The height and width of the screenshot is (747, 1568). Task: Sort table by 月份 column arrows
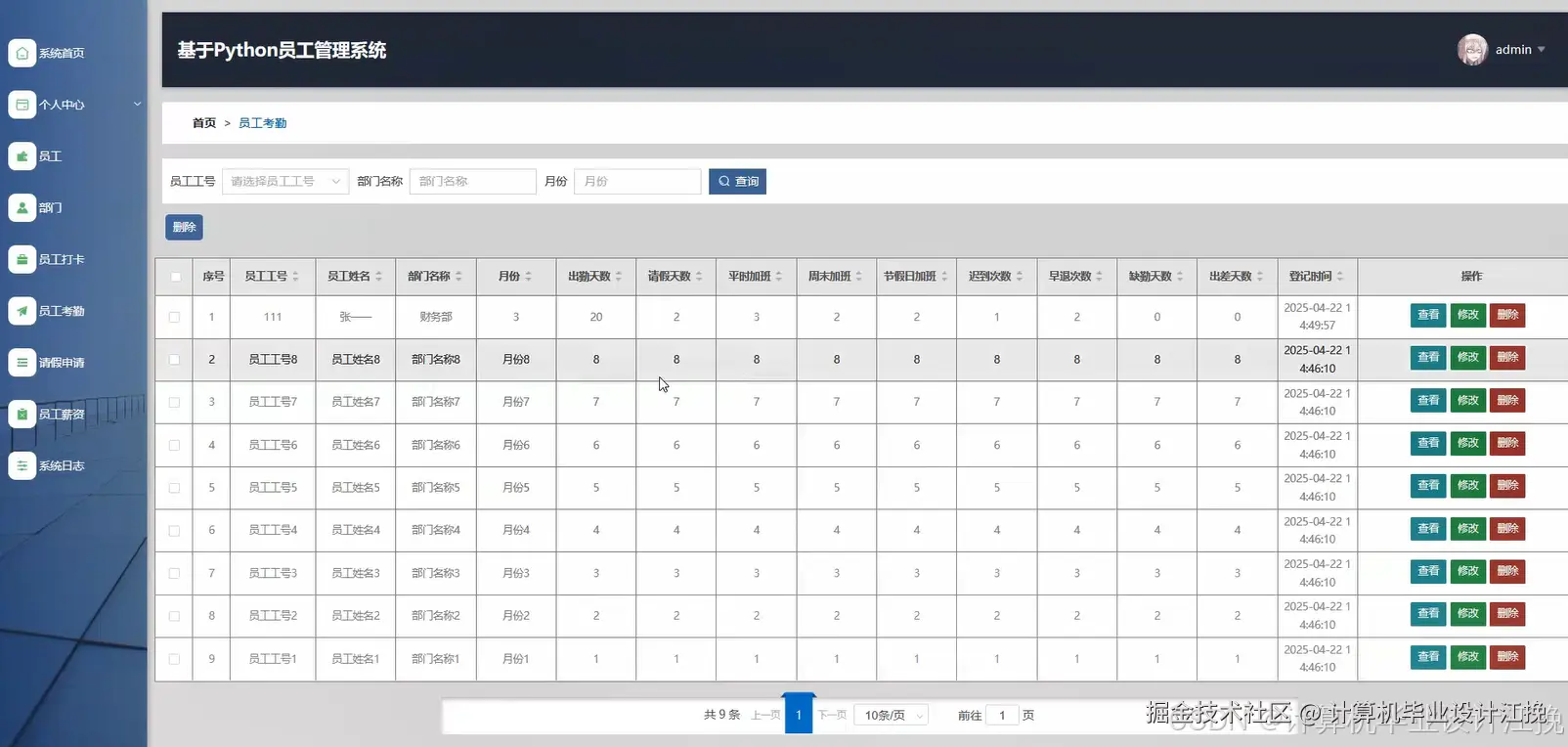pos(528,277)
